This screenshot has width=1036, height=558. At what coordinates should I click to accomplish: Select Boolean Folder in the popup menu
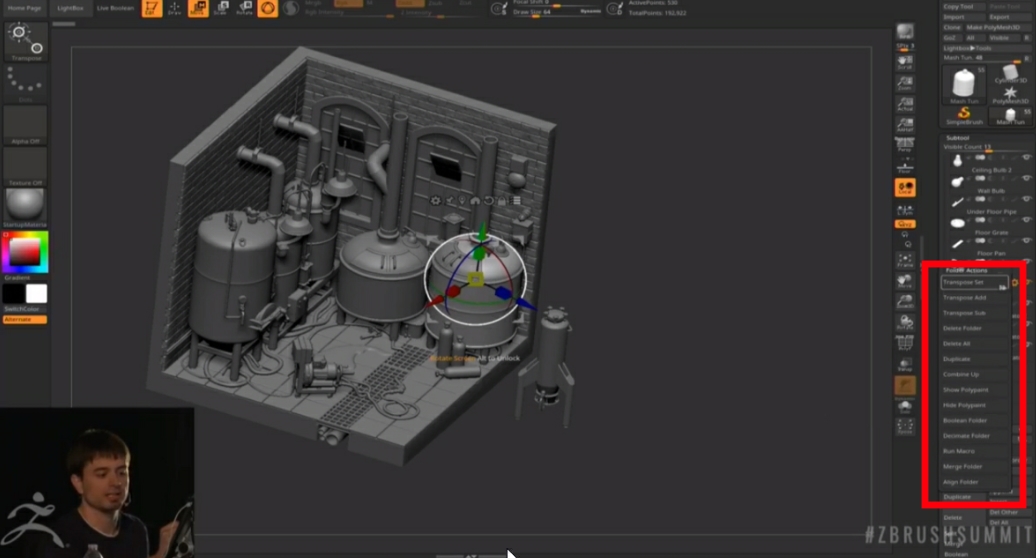(965, 420)
